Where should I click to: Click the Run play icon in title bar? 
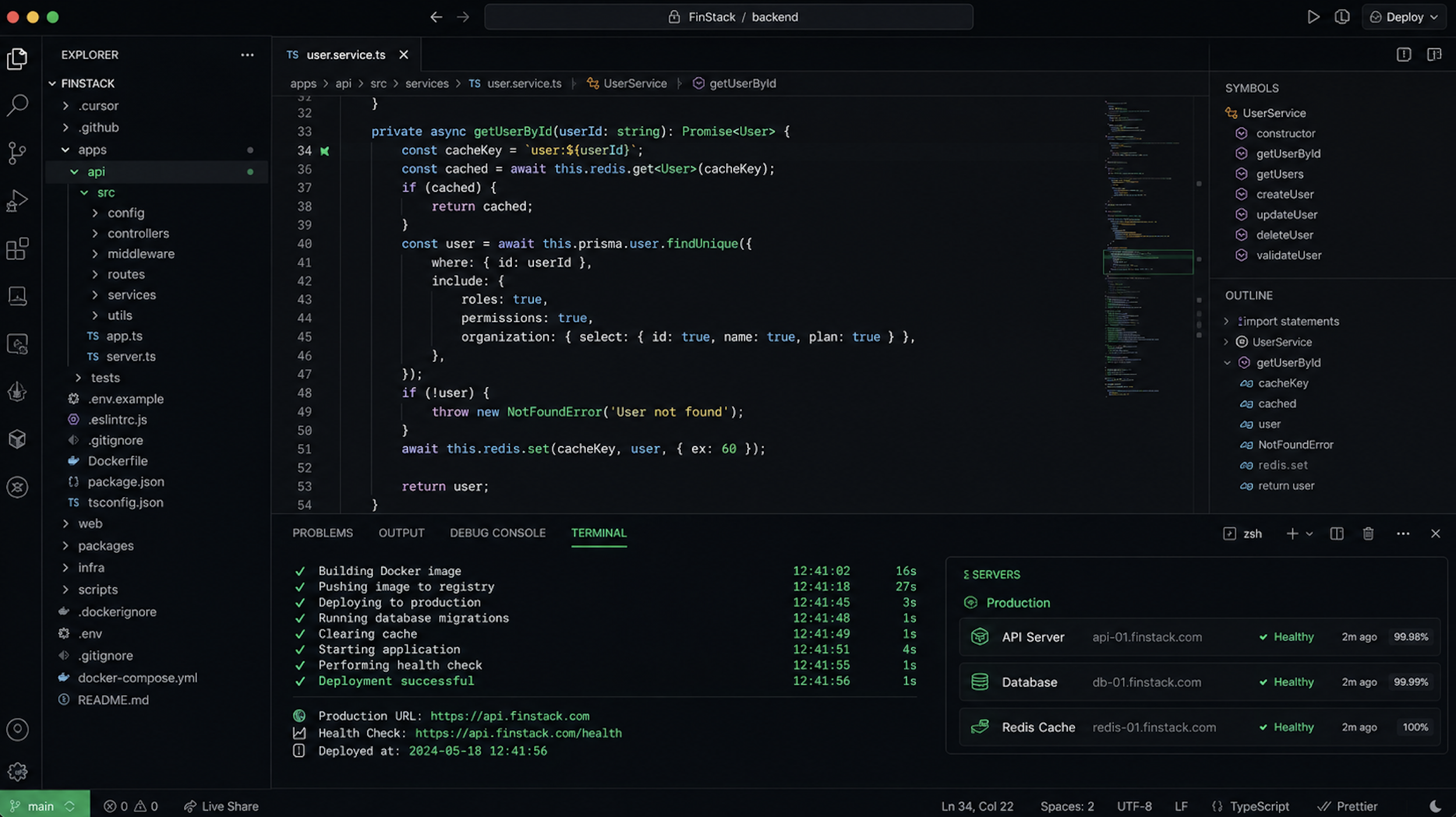click(x=1313, y=17)
